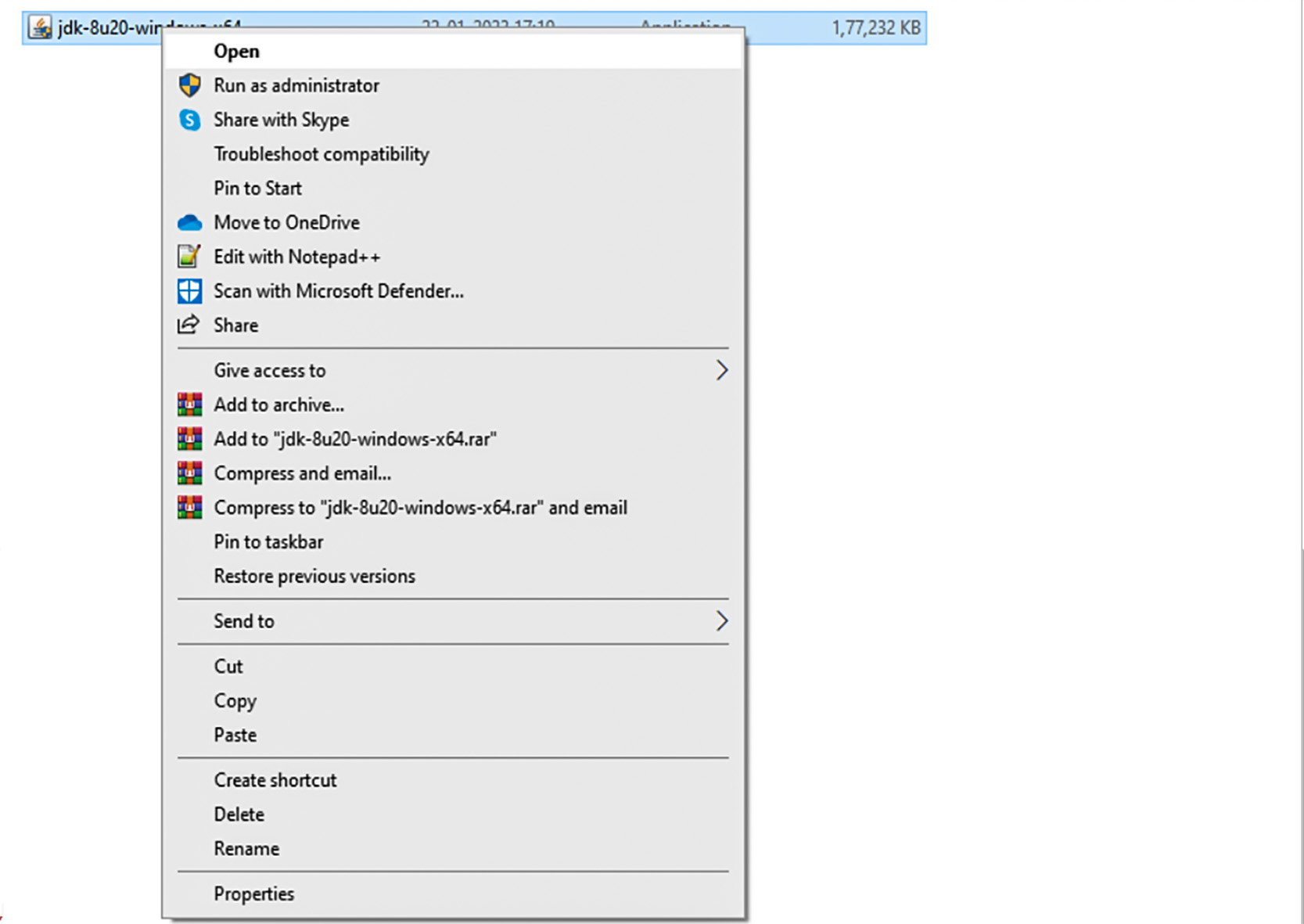
Task: Choose Create shortcut
Action: tap(275, 781)
